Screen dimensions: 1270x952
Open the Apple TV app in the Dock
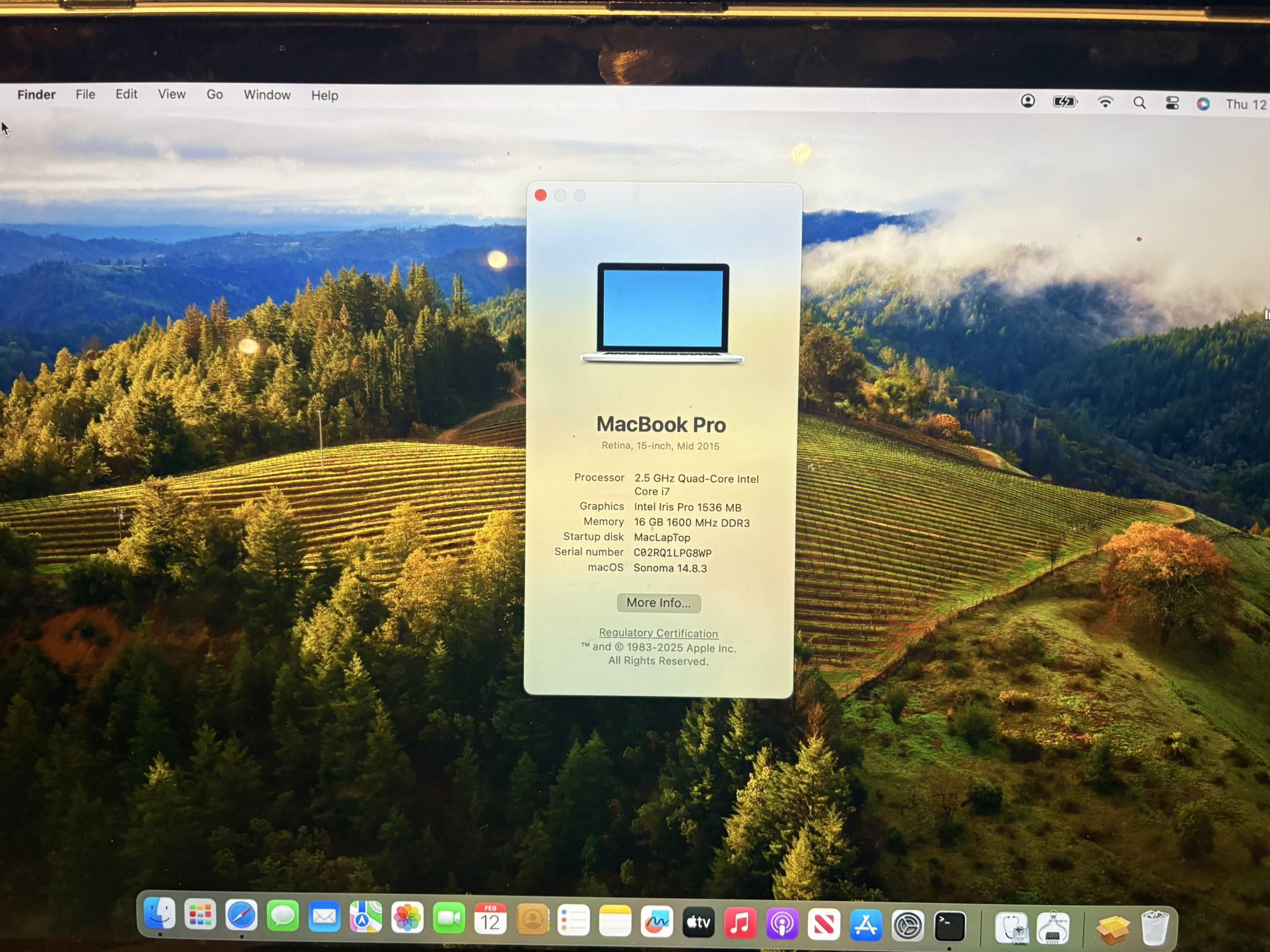[x=698, y=922]
